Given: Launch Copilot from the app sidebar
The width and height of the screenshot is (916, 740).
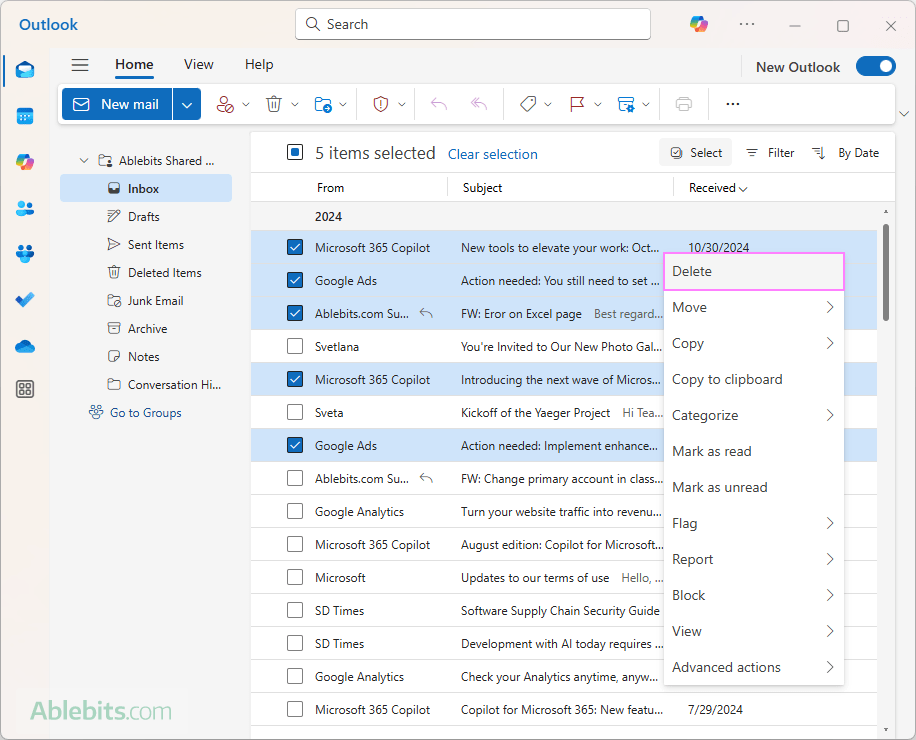Looking at the screenshot, I should tap(25, 161).
